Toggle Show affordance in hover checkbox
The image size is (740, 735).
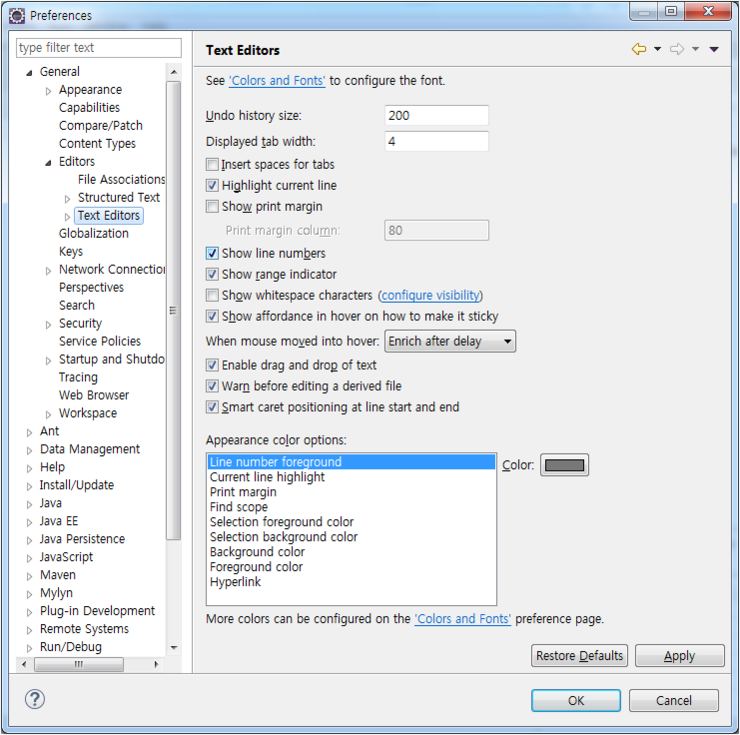pyautogui.click(x=212, y=316)
